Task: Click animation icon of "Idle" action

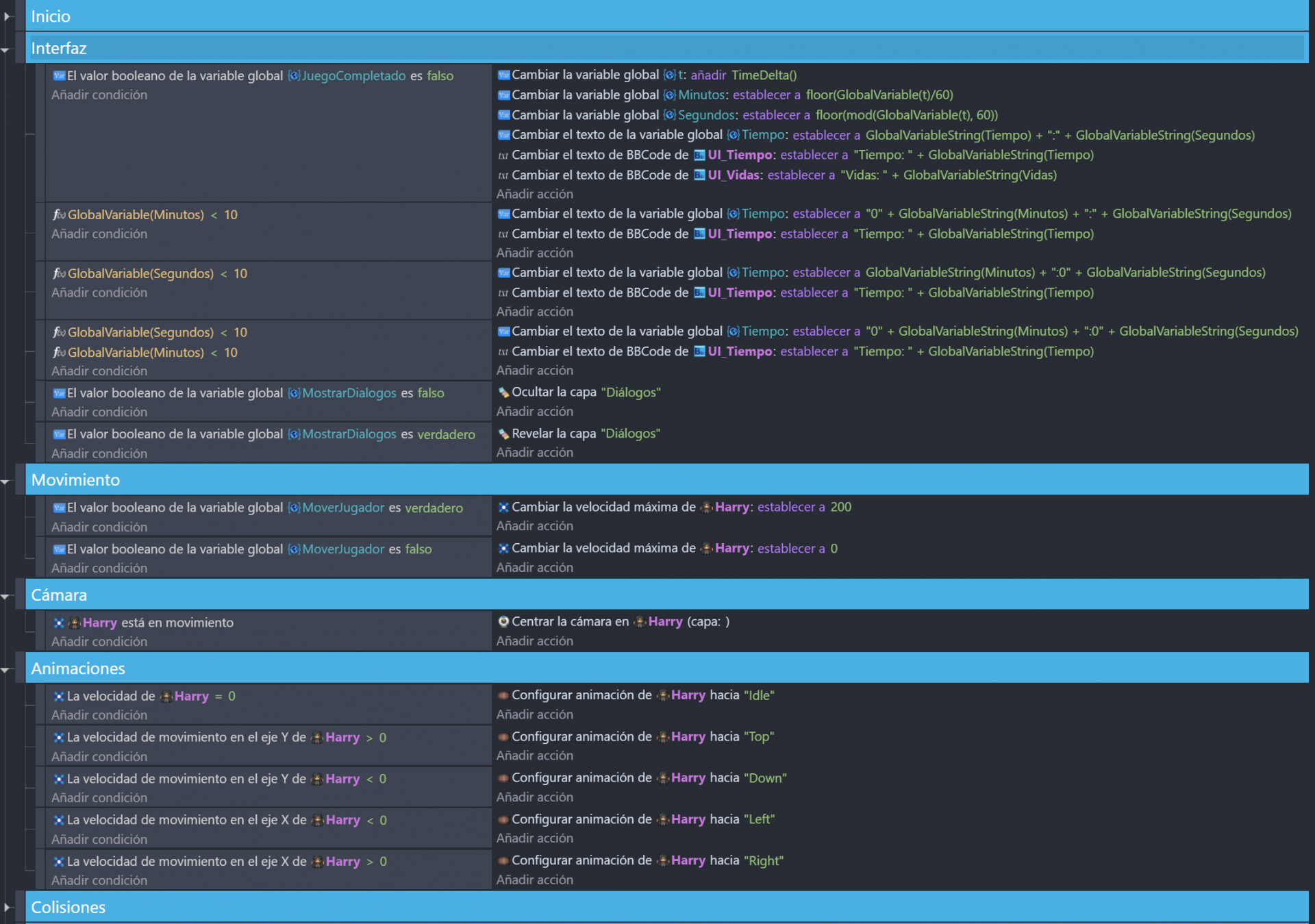Action: click(x=503, y=695)
